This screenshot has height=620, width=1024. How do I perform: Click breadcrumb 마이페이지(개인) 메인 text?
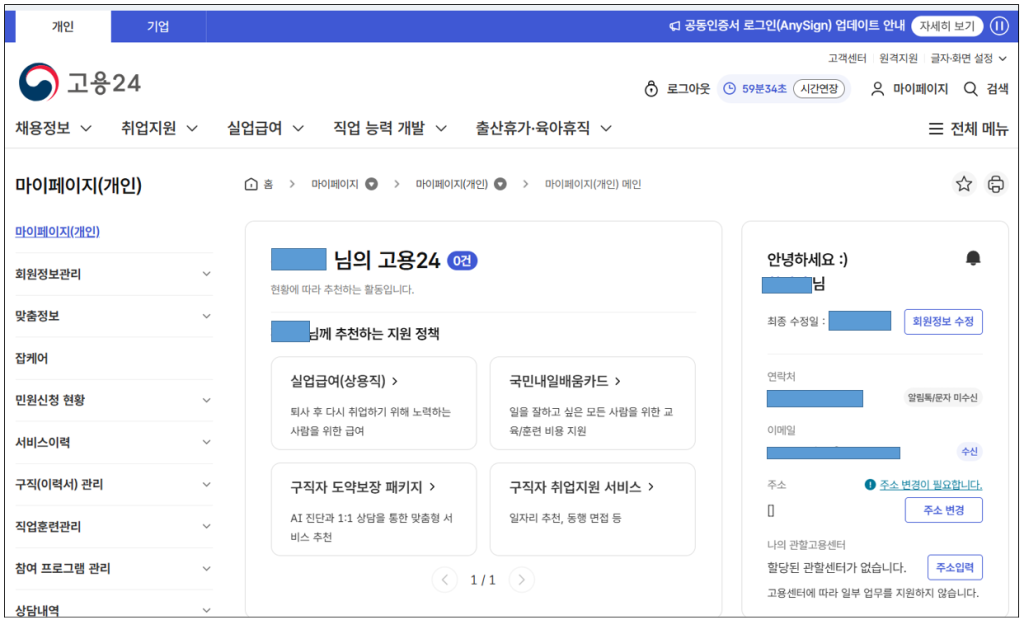point(593,184)
